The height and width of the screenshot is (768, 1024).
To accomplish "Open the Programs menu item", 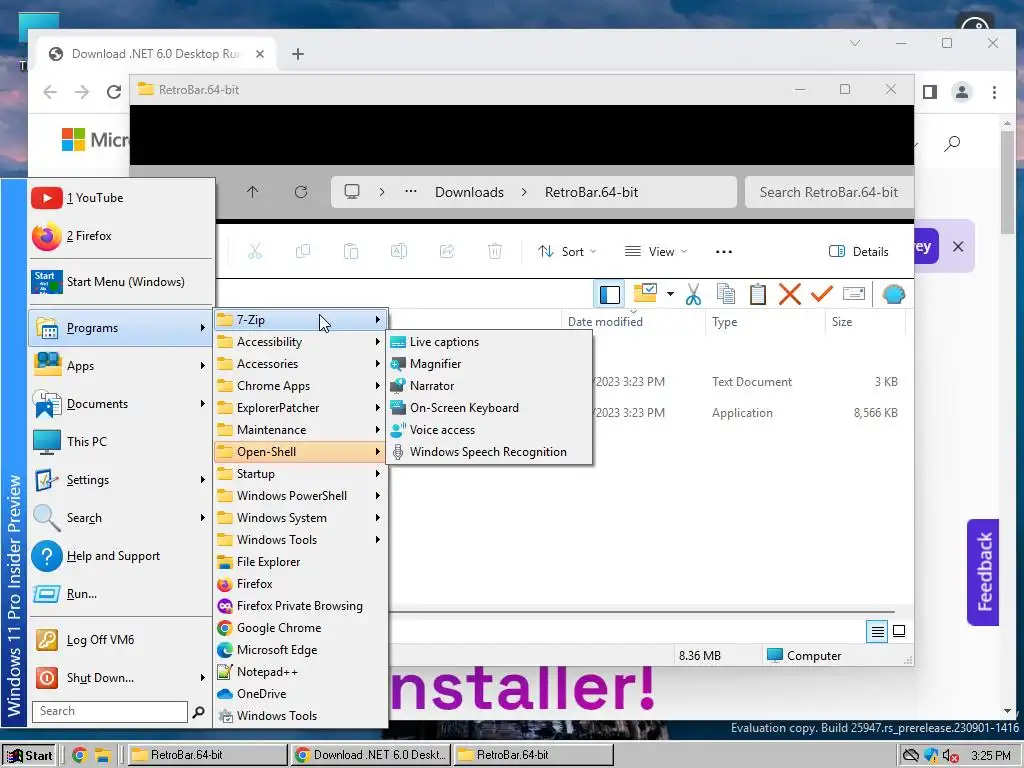I will (x=121, y=328).
